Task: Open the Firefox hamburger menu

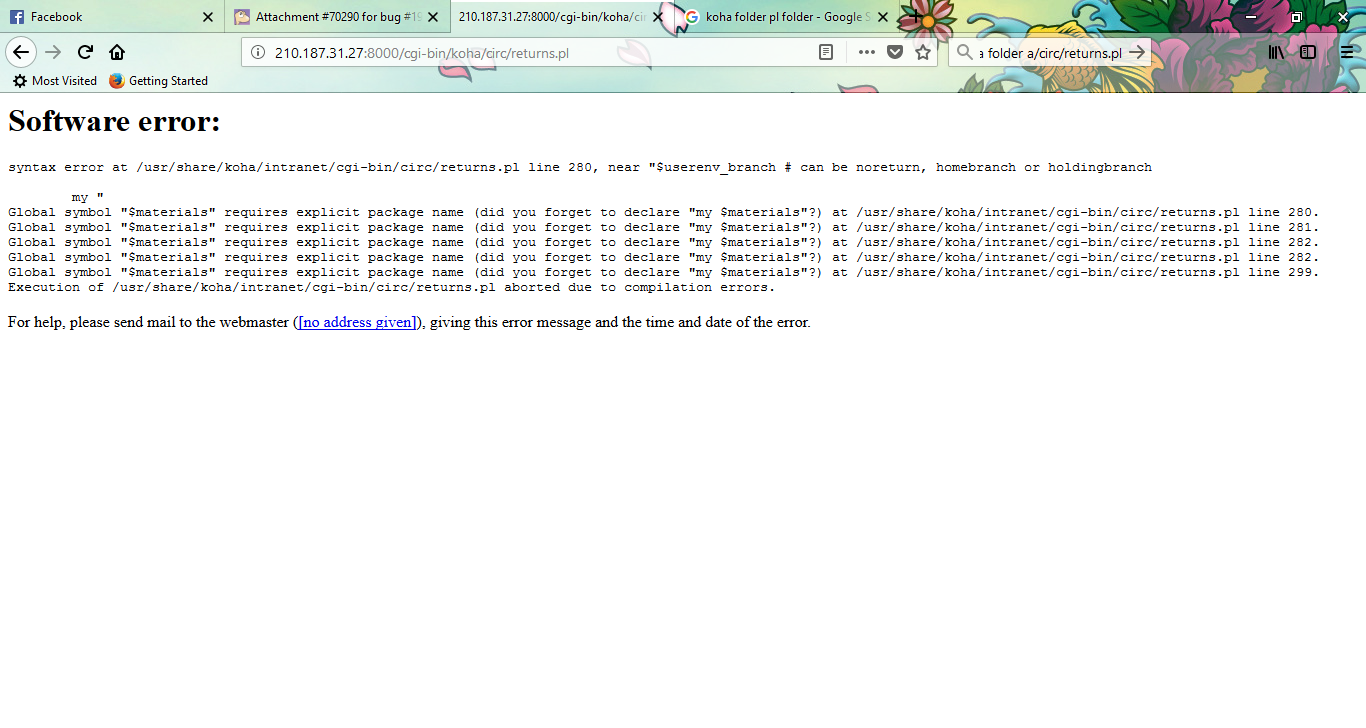Action: (1347, 52)
